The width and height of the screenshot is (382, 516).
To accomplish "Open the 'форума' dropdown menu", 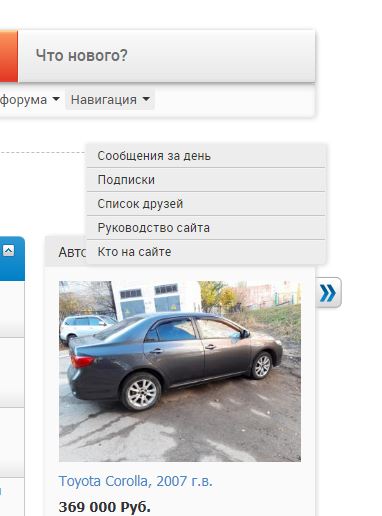I will tap(29, 99).
